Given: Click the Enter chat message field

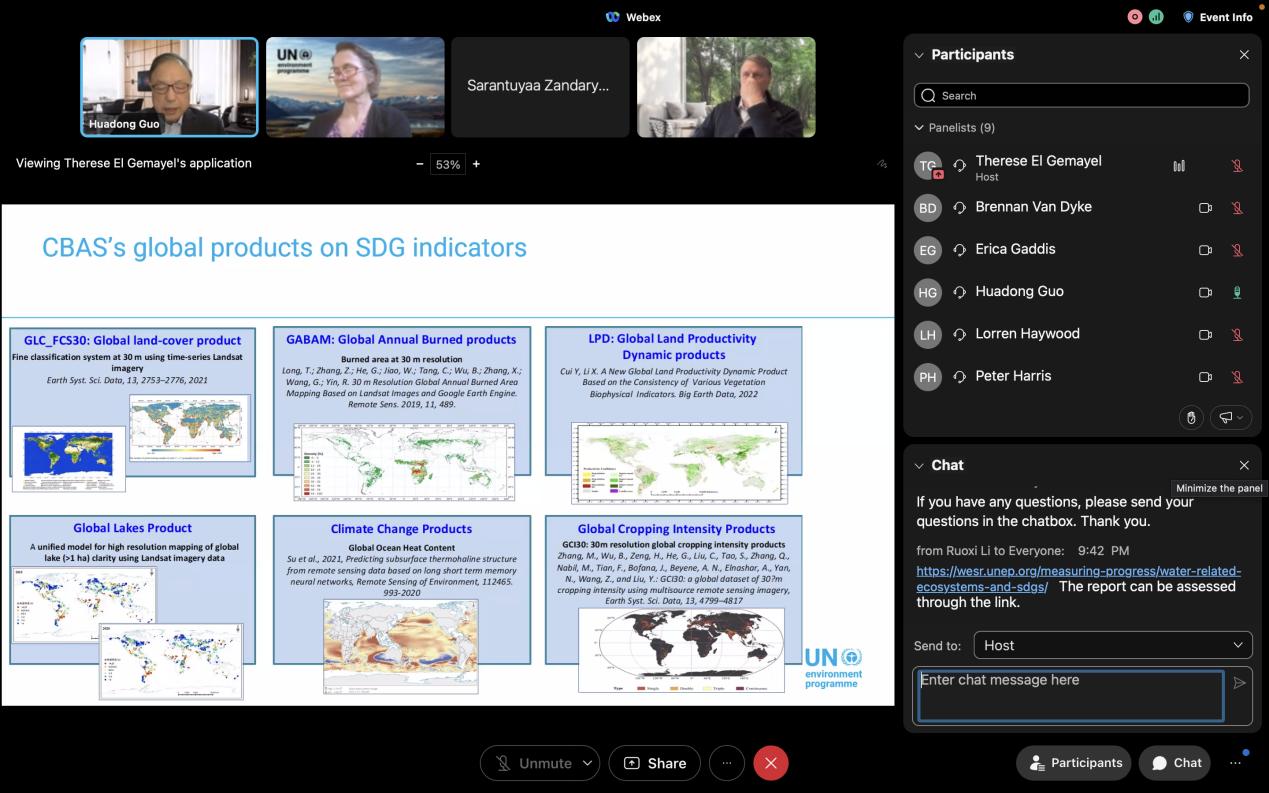Looking at the screenshot, I should 1070,695.
